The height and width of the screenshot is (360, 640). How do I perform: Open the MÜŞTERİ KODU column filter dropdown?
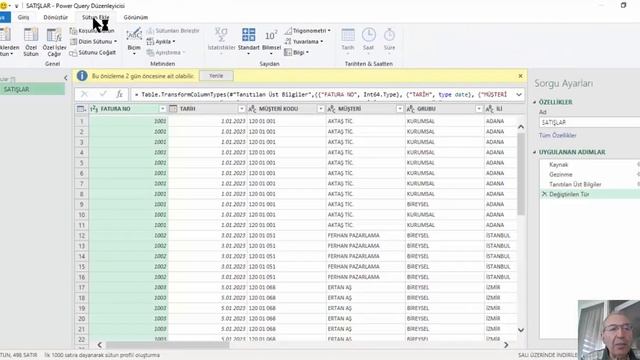click(321, 109)
